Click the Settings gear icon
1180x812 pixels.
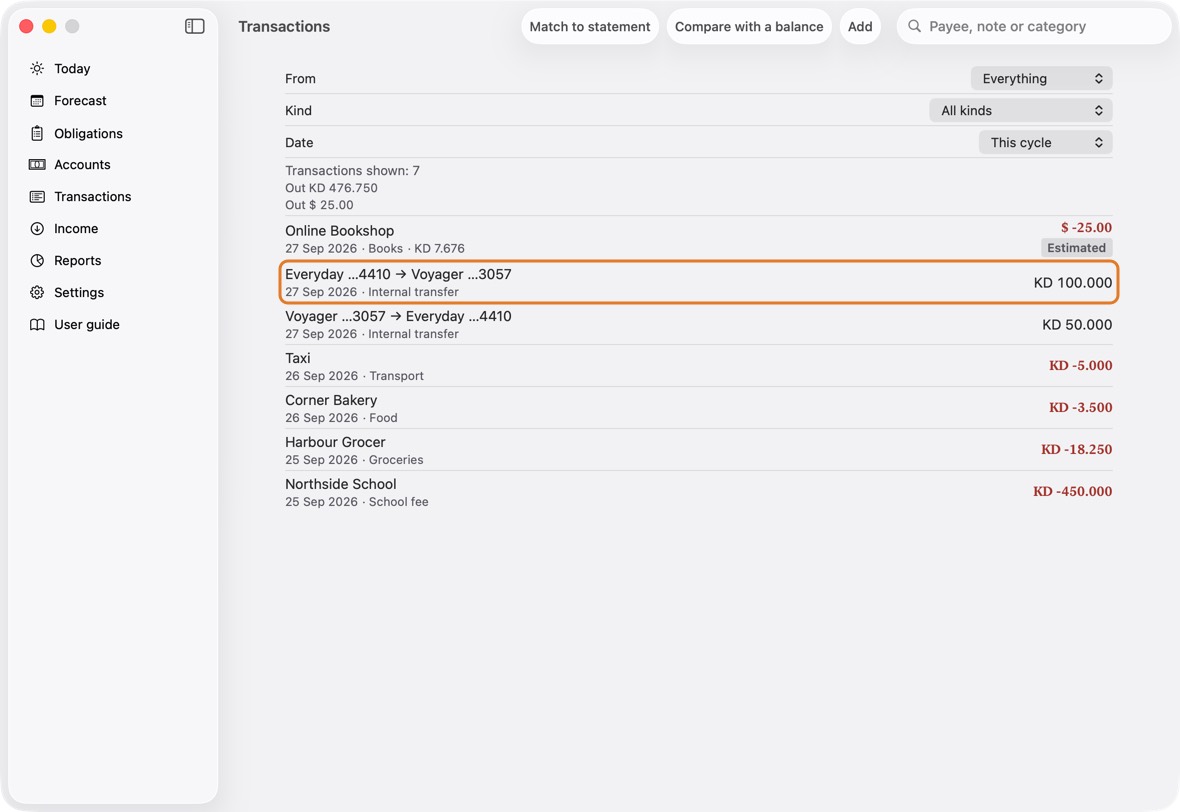[37, 293]
